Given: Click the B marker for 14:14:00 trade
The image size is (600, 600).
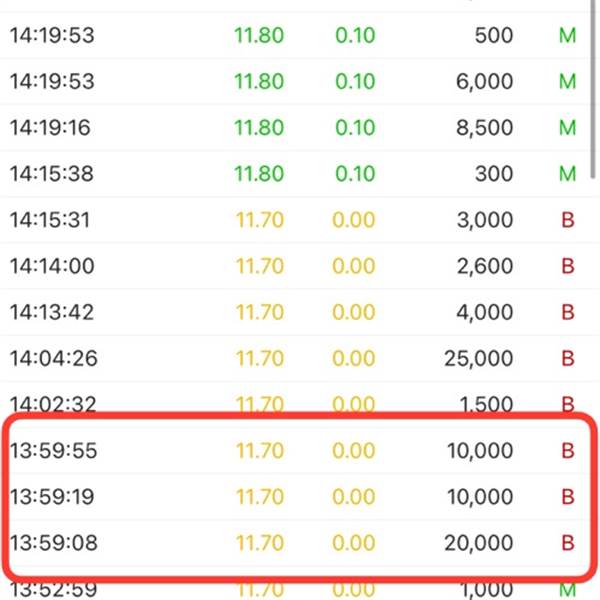Looking at the screenshot, I should 568,266.
